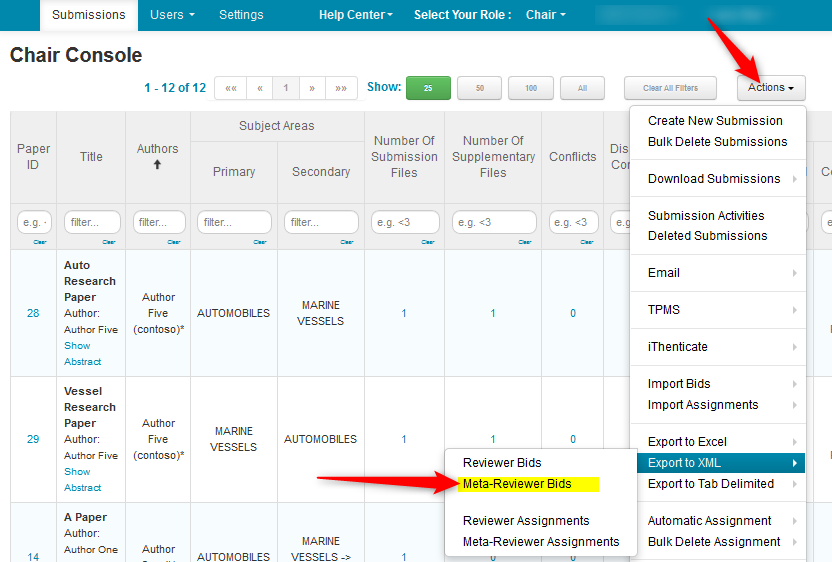The image size is (832, 562).
Task: Click the Title filter input field
Action: pos(92,222)
